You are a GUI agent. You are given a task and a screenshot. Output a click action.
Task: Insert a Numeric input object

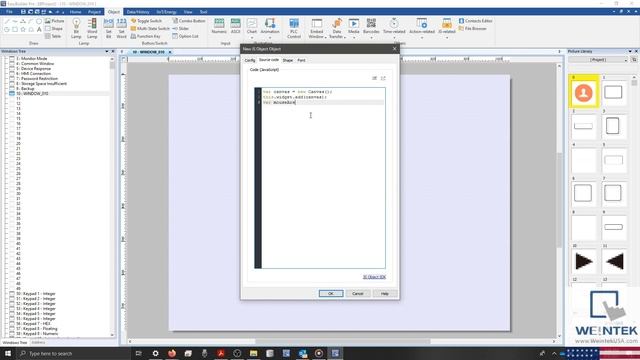pyautogui.click(x=219, y=26)
